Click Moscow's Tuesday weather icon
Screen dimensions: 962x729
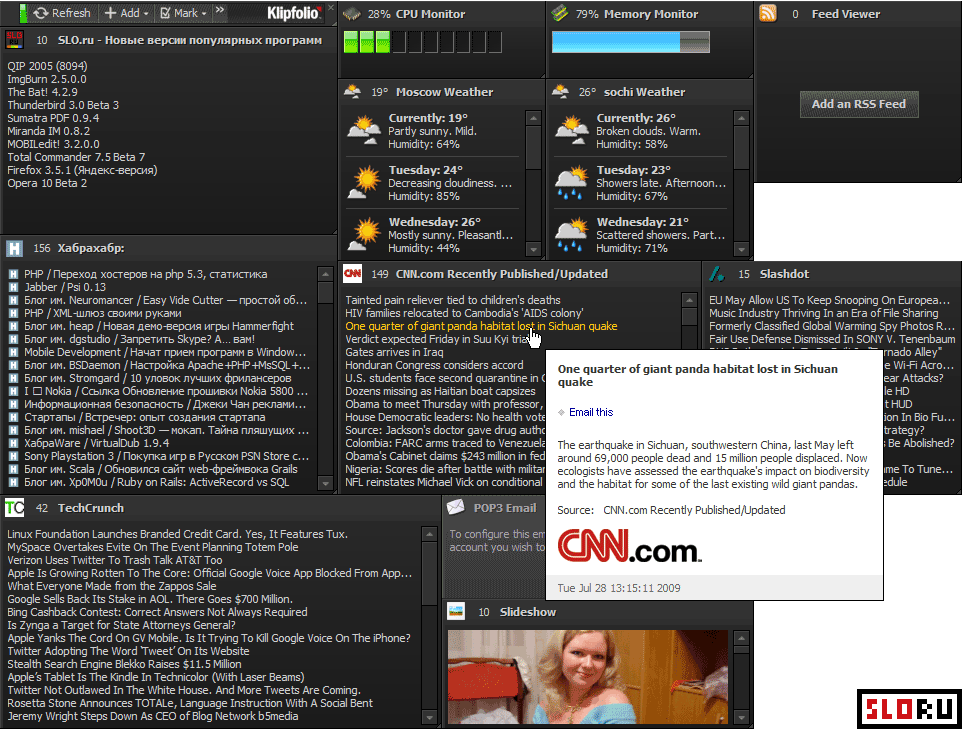point(364,183)
